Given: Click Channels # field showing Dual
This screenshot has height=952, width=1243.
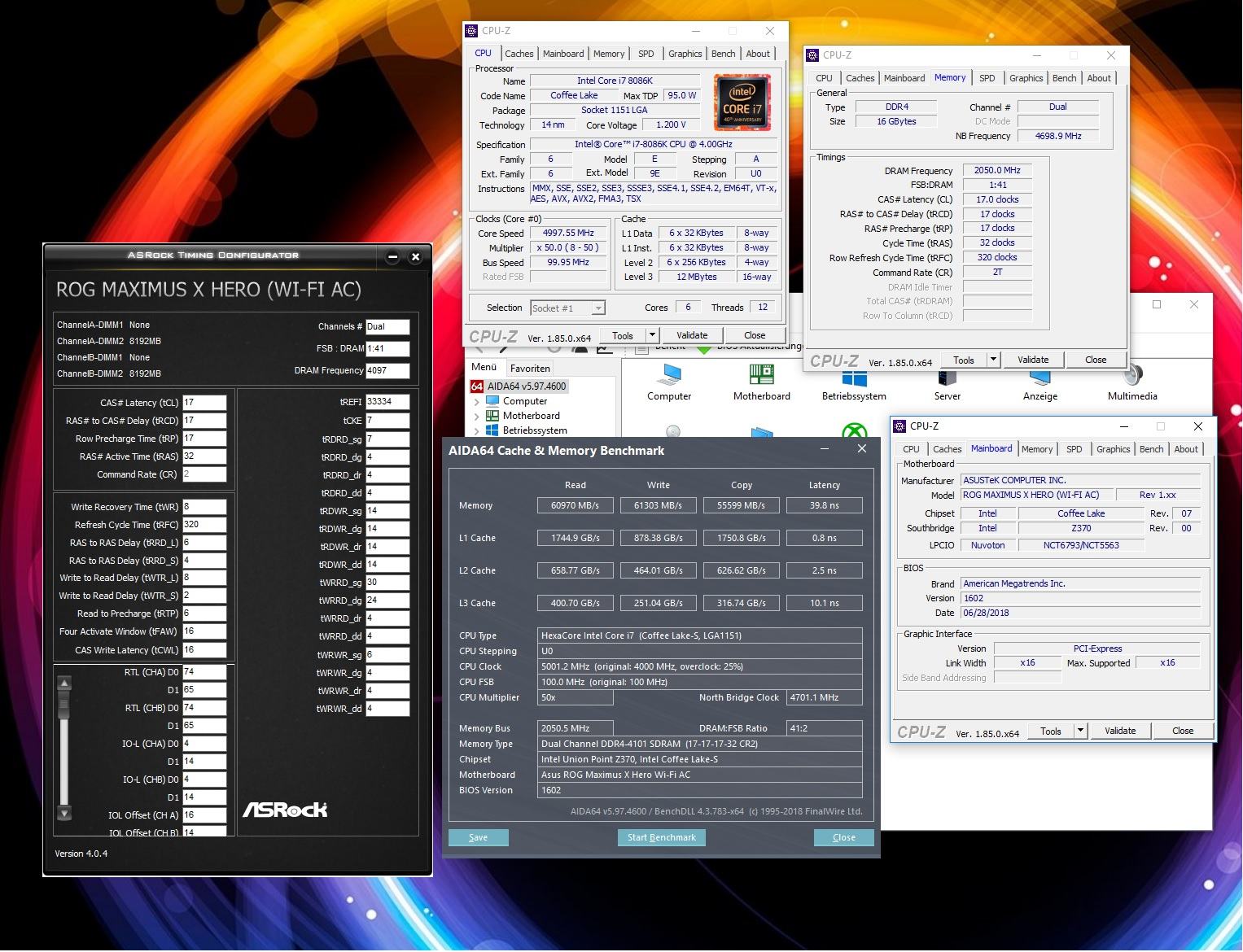Looking at the screenshot, I should [x=387, y=326].
